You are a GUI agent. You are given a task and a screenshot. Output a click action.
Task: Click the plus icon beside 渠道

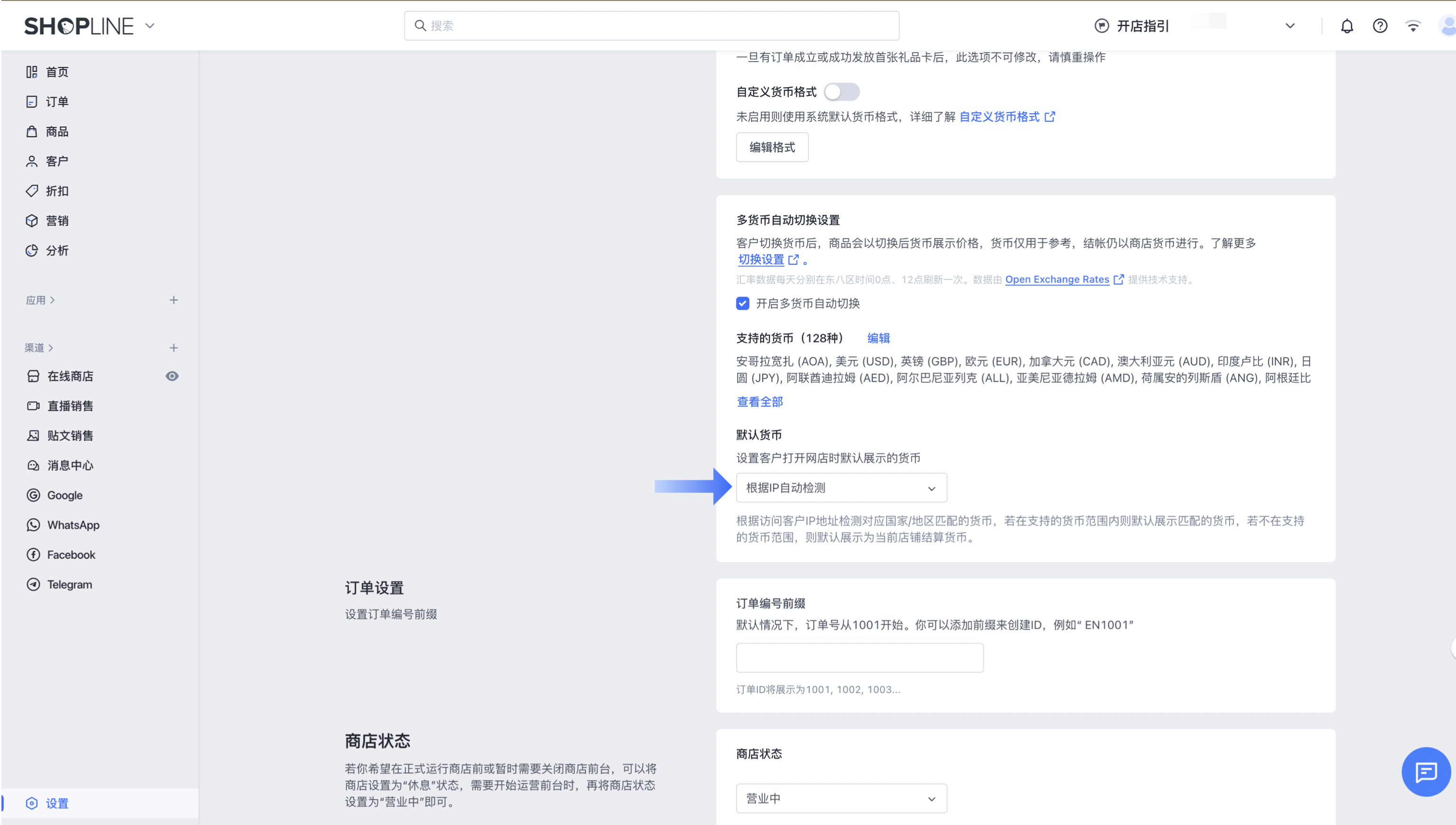[174, 348]
